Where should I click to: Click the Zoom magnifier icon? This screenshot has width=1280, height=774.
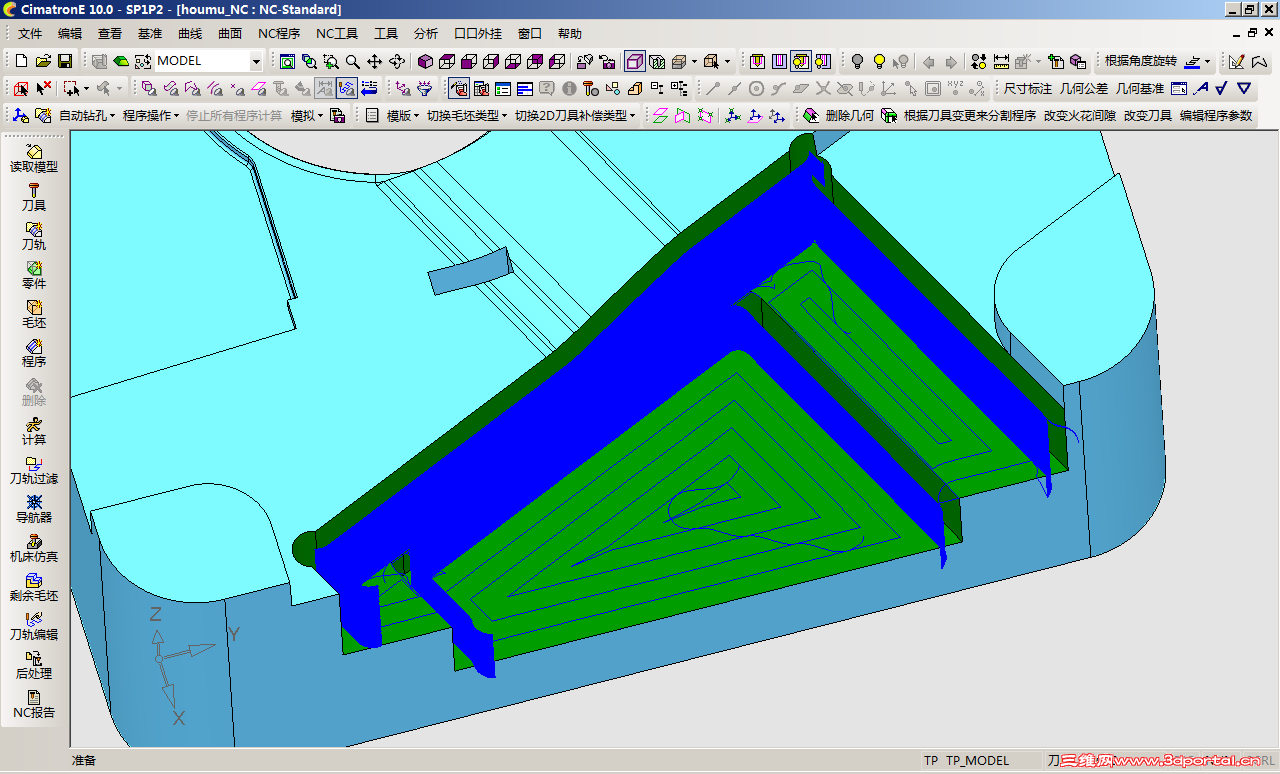[x=353, y=61]
